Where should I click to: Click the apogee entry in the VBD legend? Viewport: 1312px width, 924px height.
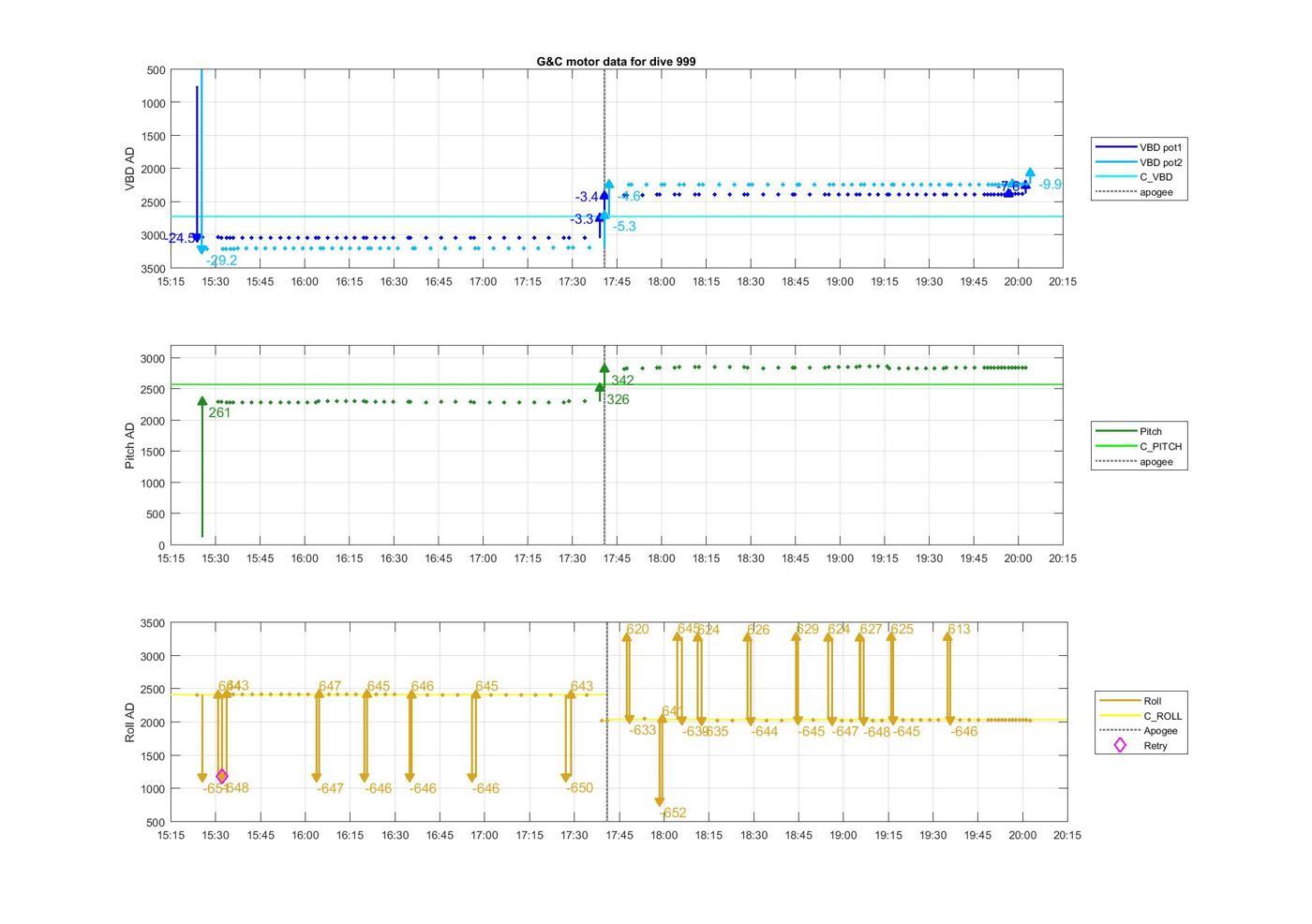tap(1134, 192)
